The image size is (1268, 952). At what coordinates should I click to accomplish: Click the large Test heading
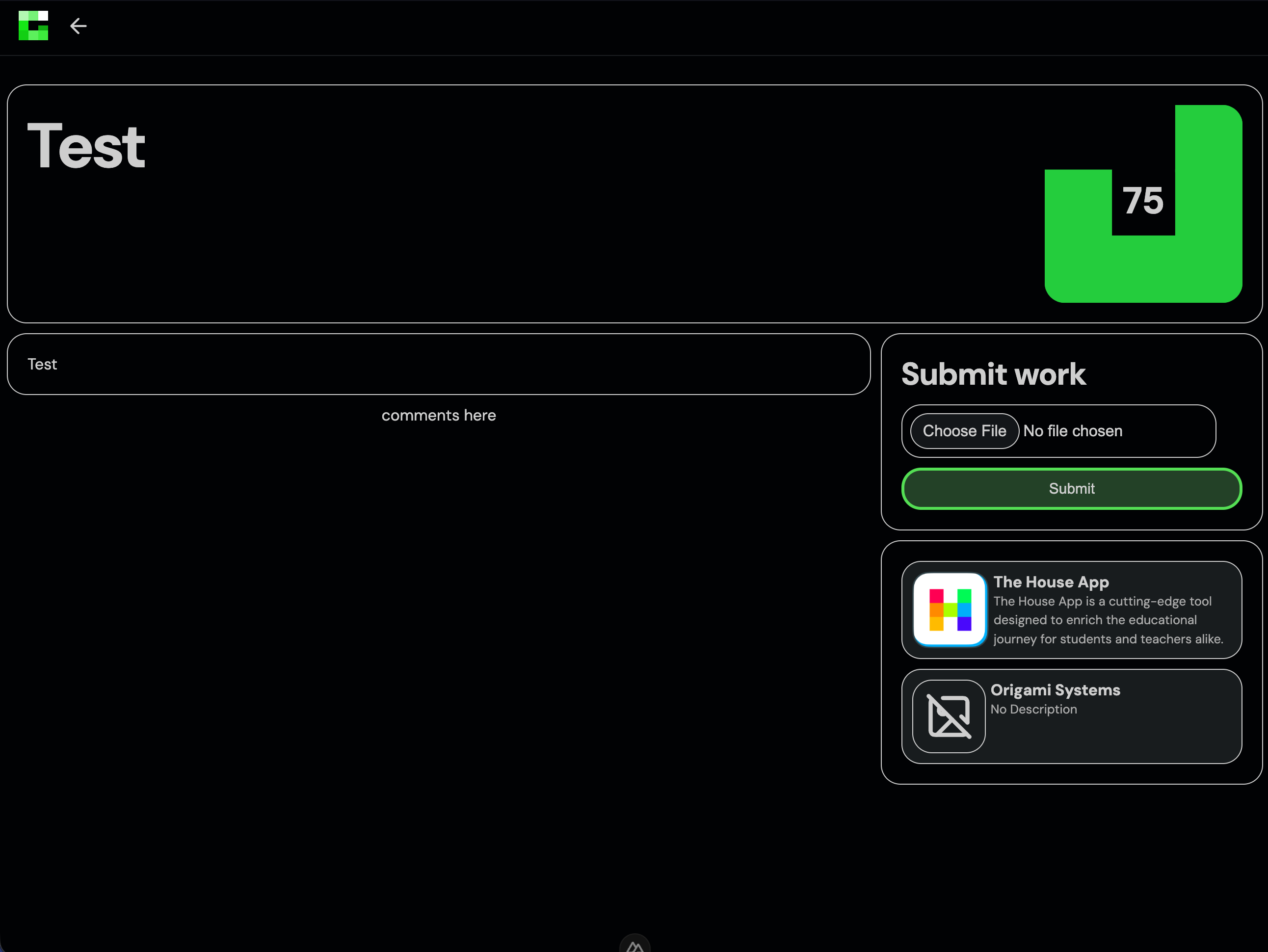click(x=86, y=147)
